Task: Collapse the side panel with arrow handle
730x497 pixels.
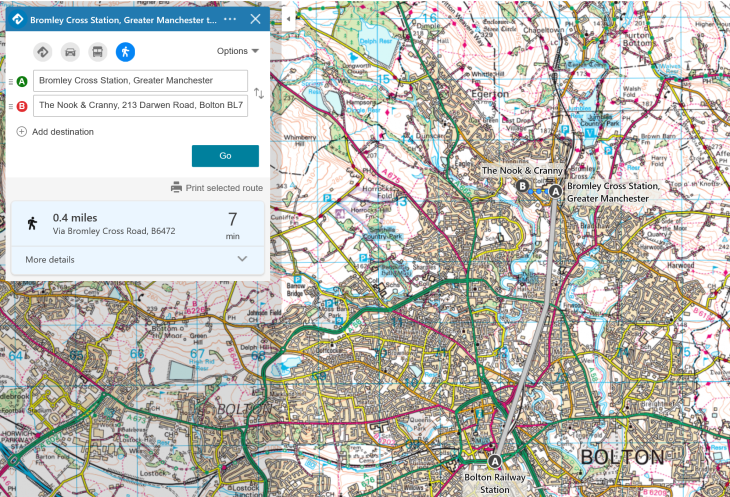Action: pos(288,19)
